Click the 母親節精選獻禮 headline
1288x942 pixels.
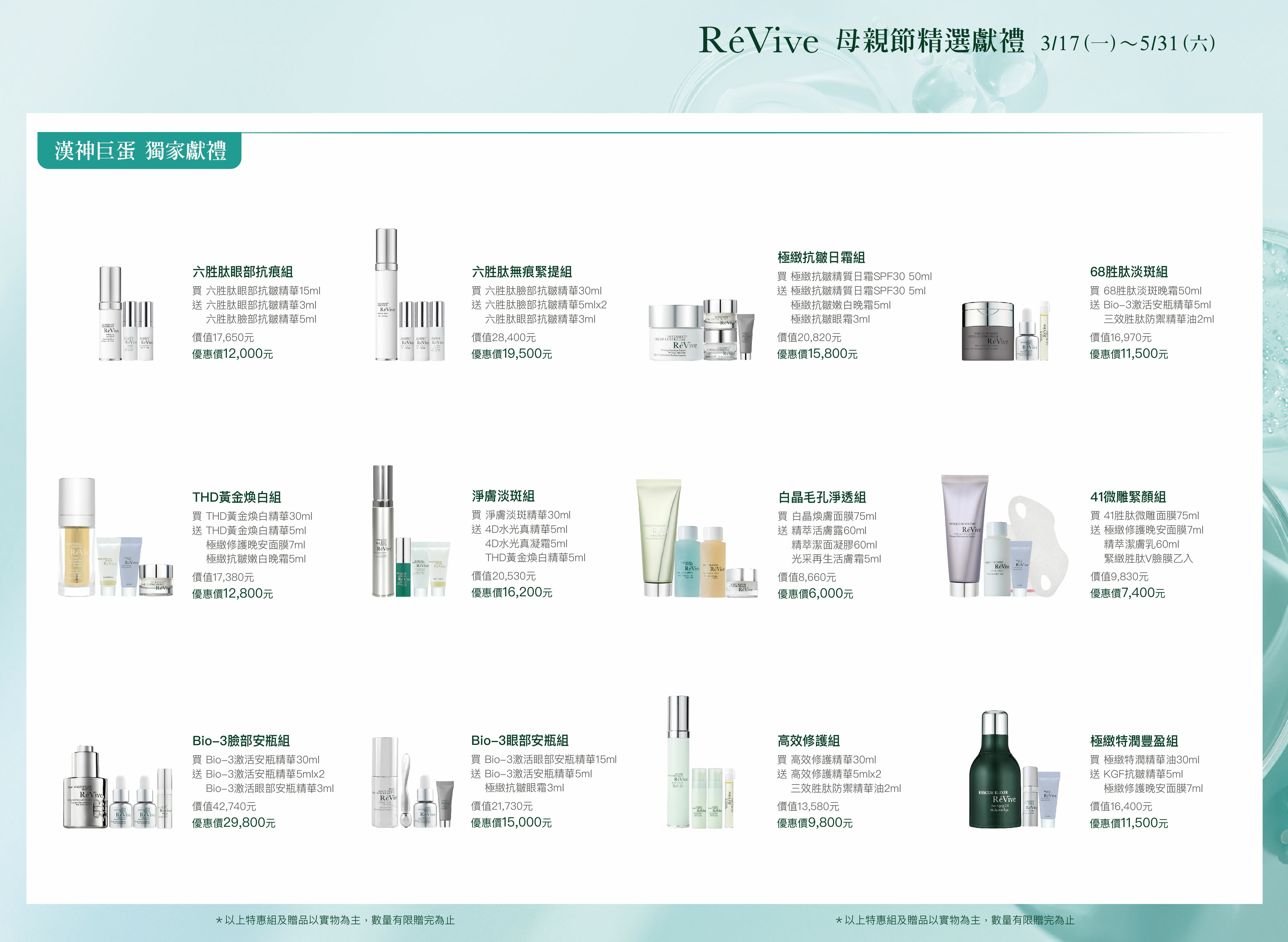point(930,41)
